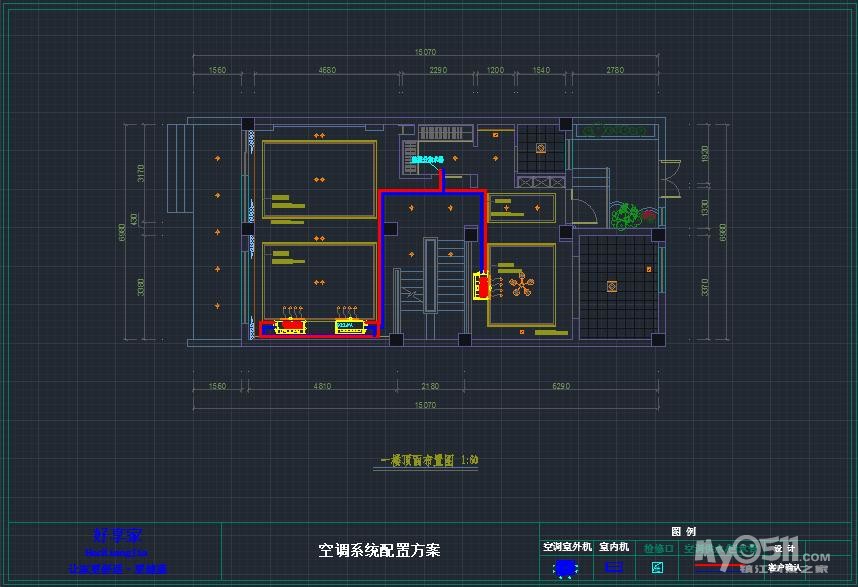Click the 4680 dimension text

(x=326, y=70)
